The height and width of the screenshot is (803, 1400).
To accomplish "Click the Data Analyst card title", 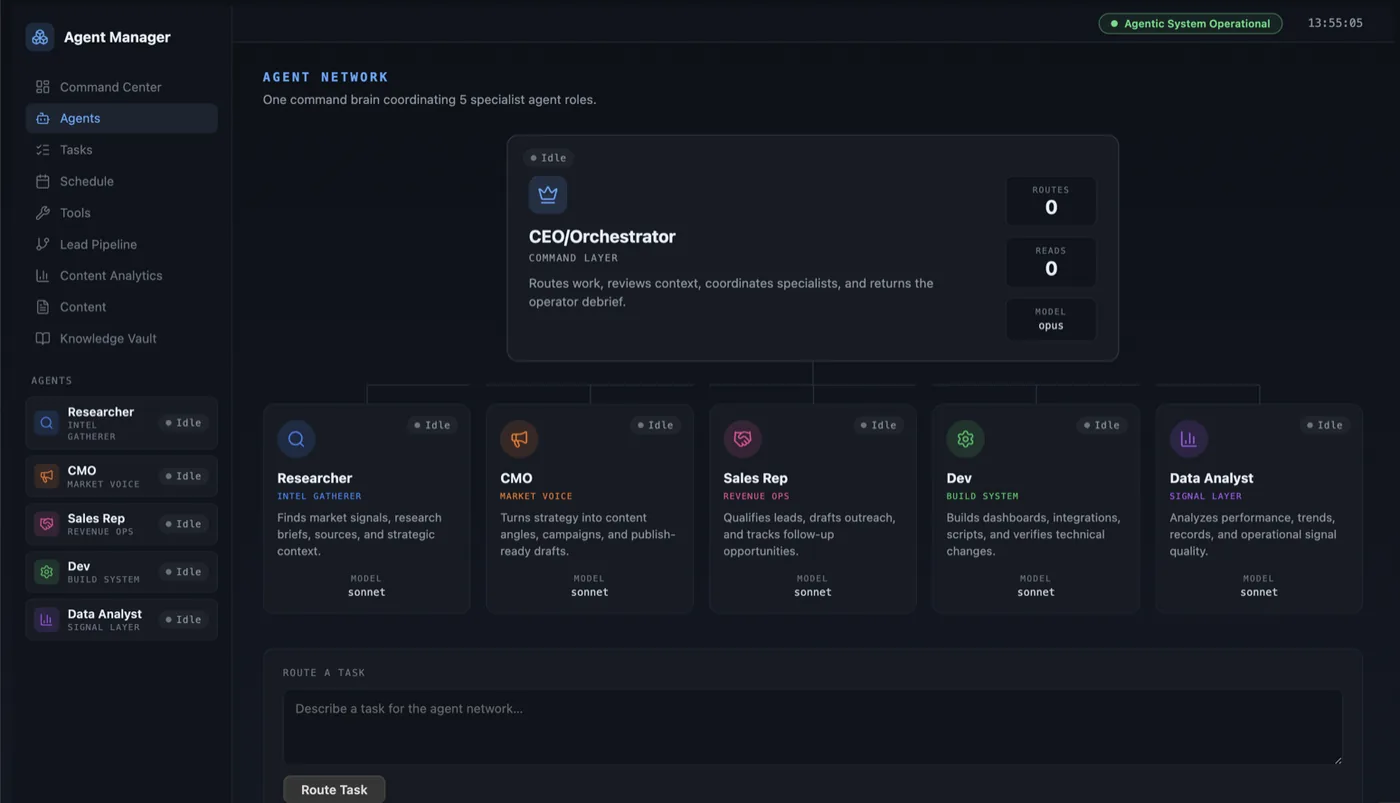I will tap(1211, 478).
